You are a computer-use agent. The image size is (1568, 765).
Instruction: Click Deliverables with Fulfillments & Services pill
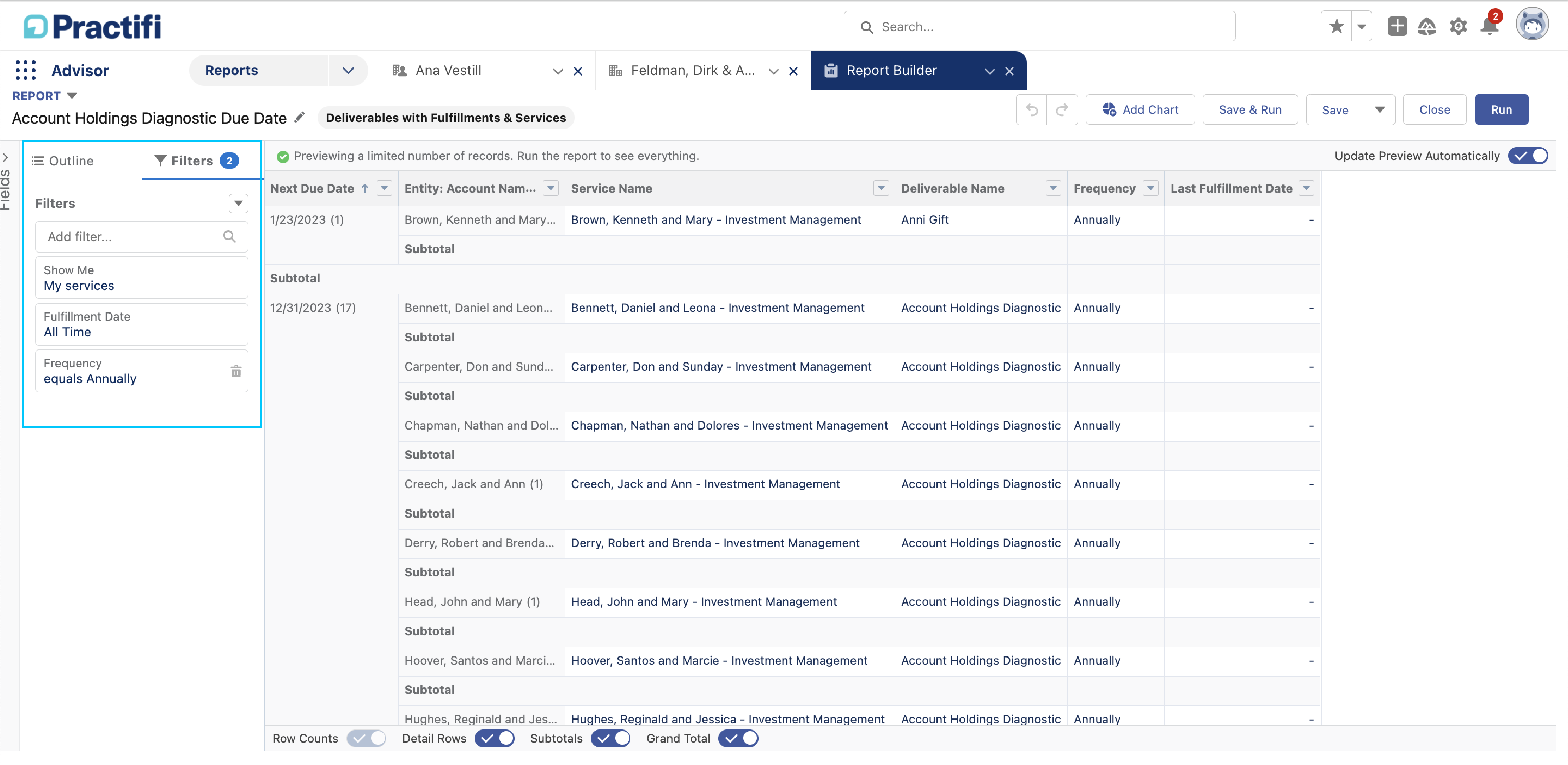point(445,118)
